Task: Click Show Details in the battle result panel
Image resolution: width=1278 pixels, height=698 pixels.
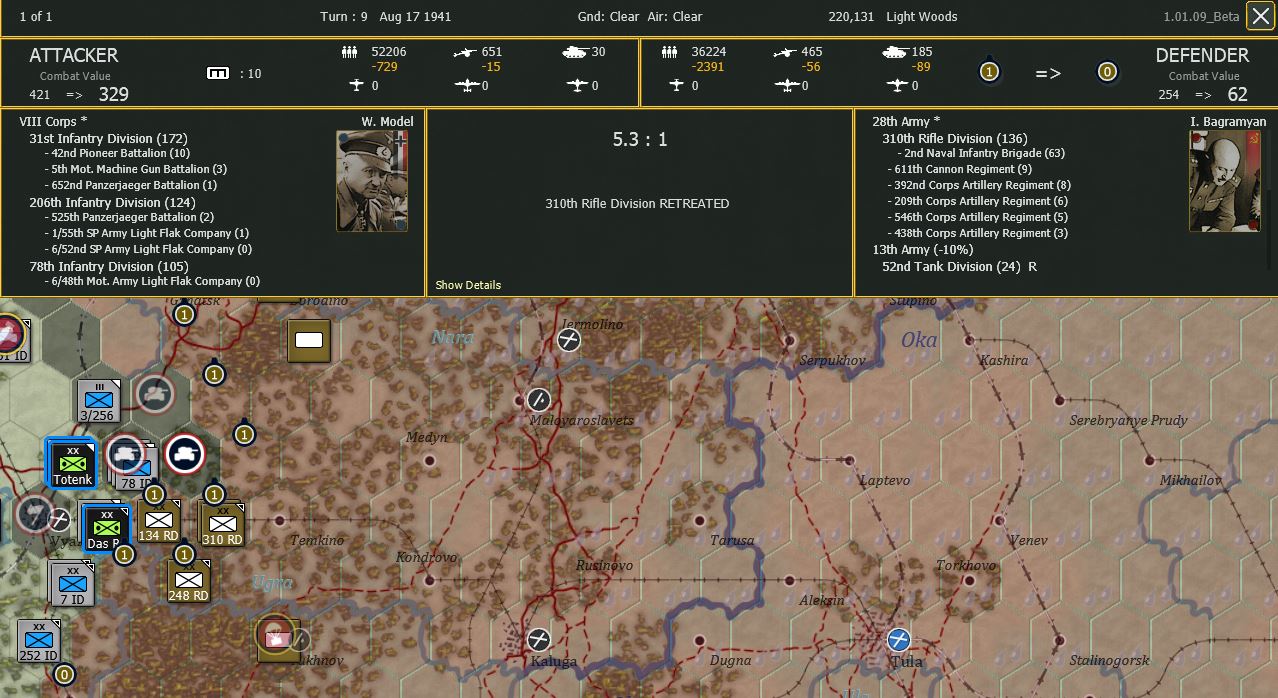Action: pos(468,285)
